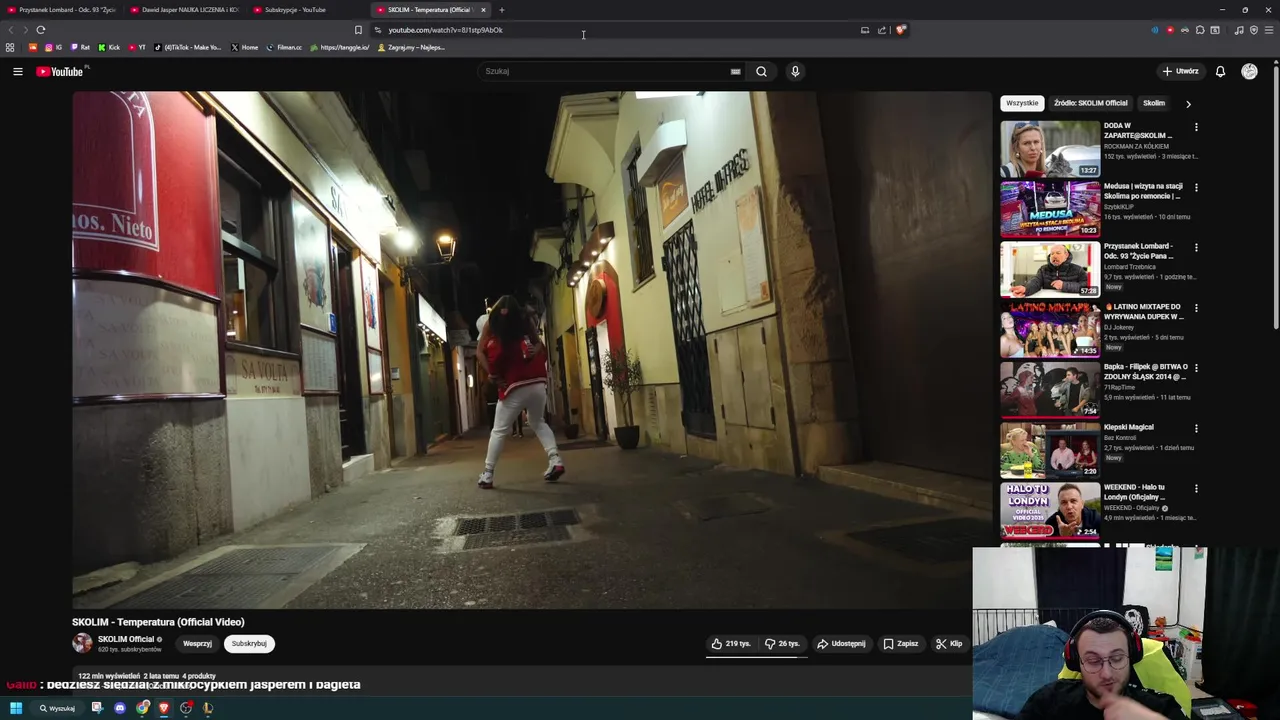Open Chrome from the taskbar
The height and width of the screenshot is (720, 1280).
143,708
